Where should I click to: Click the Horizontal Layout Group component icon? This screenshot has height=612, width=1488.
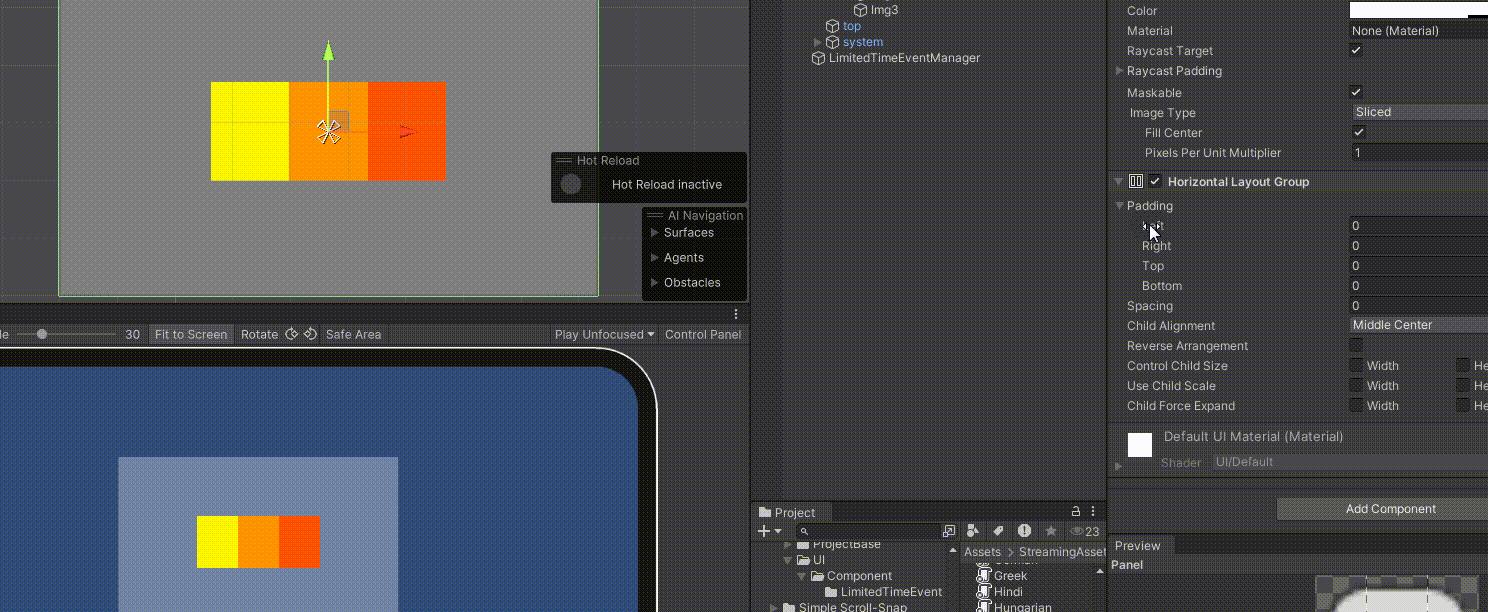point(1136,182)
